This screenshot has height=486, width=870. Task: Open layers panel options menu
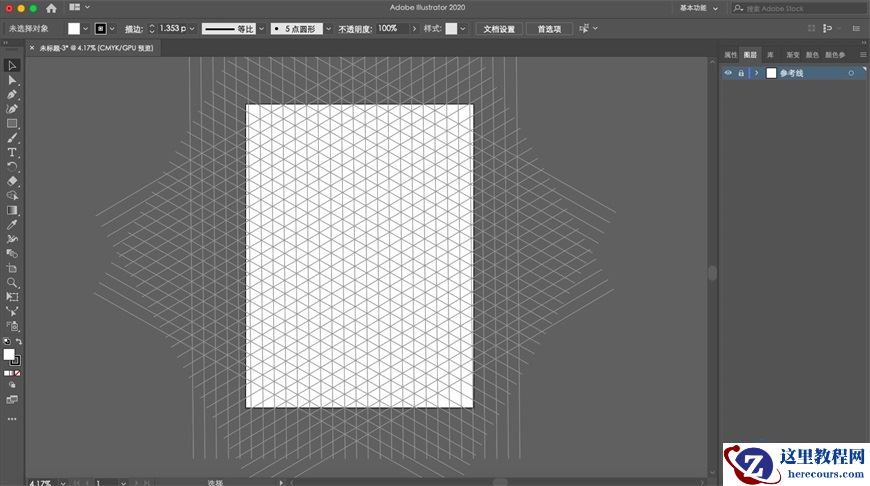[x=863, y=55]
